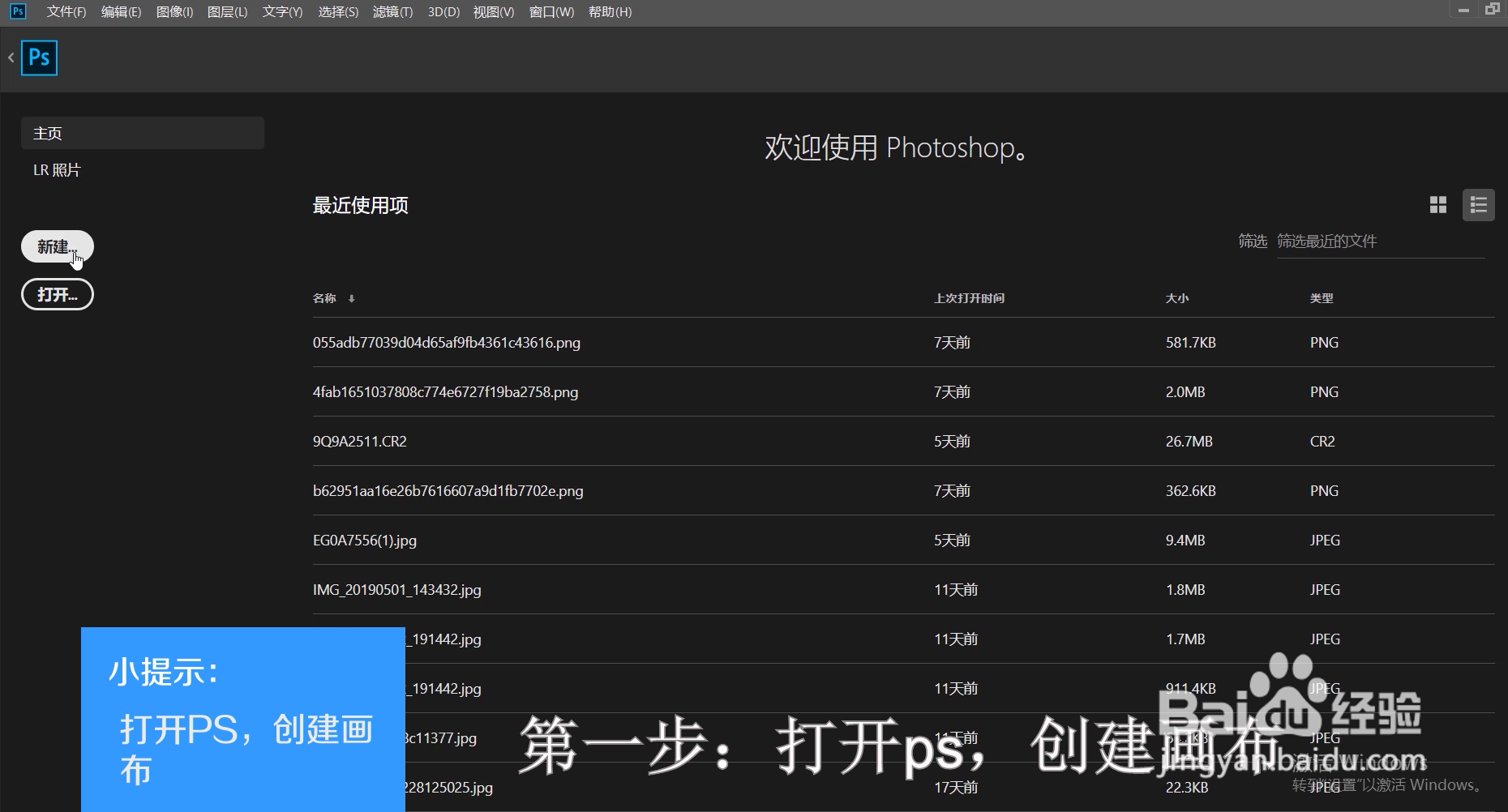Click the 9.4MB size cell
The width and height of the screenshot is (1508, 812).
[x=1185, y=541]
